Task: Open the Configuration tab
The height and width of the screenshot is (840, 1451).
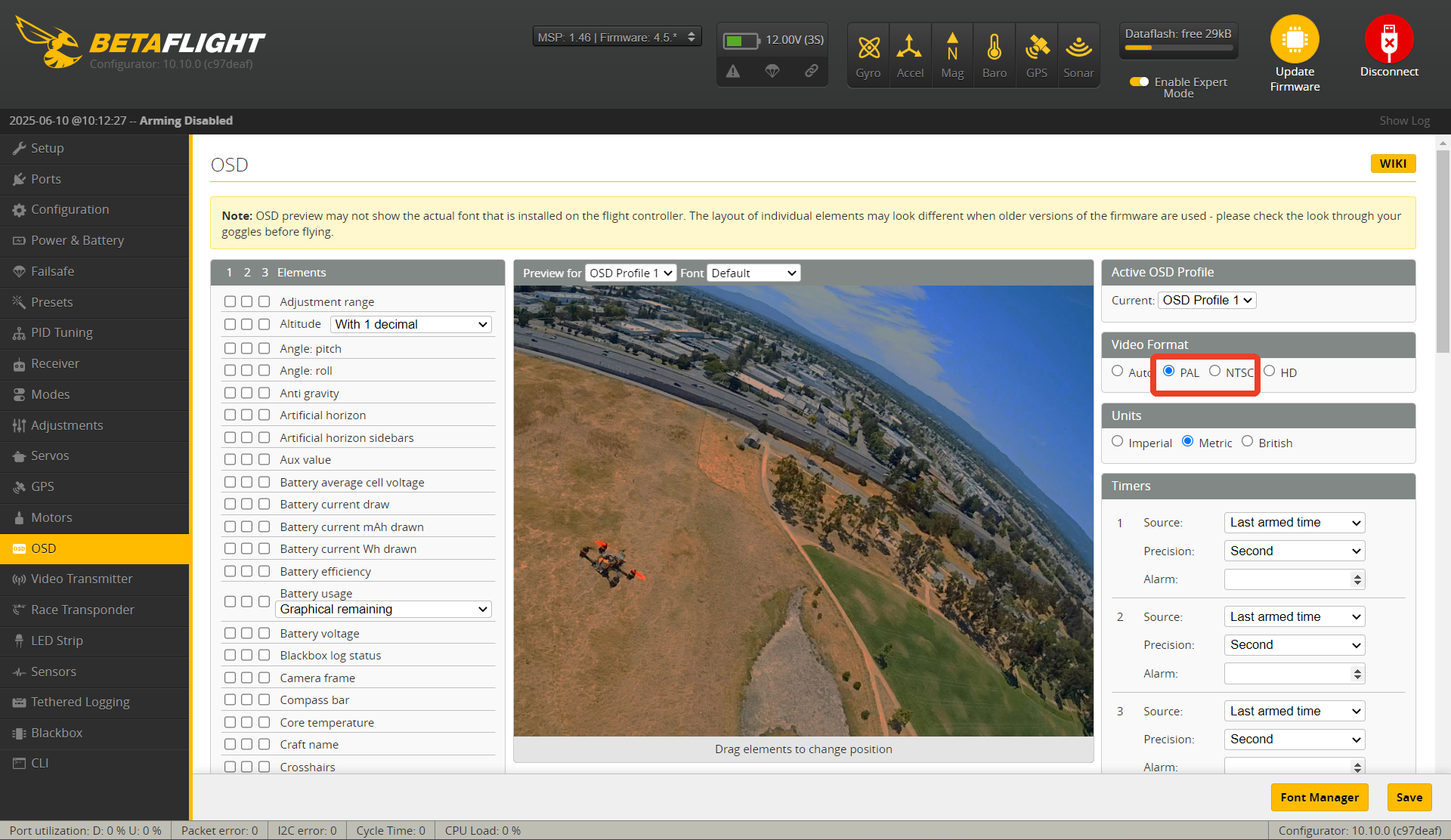Action: [x=94, y=209]
